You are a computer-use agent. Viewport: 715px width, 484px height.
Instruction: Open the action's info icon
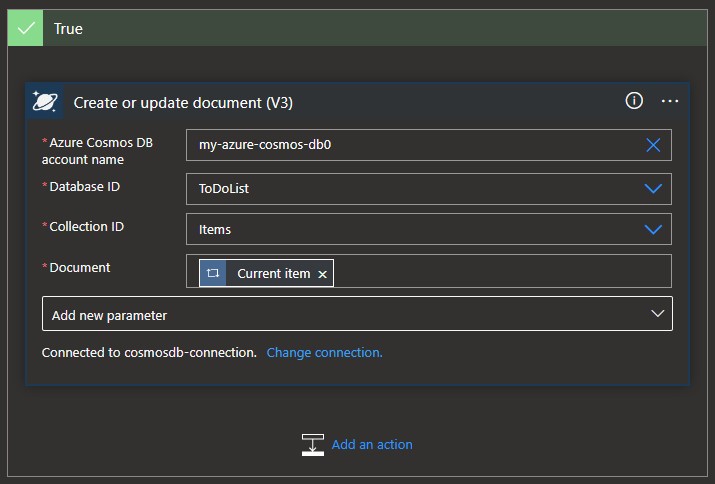pos(634,101)
